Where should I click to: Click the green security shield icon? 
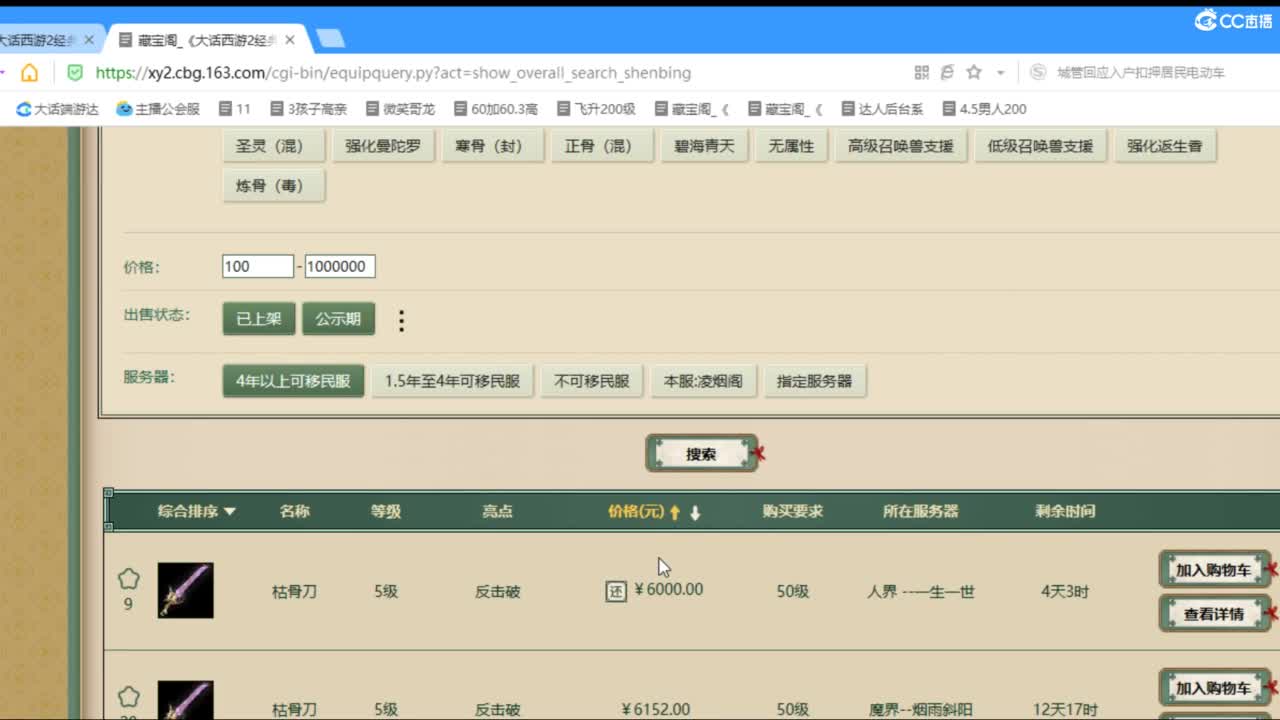pos(75,73)
